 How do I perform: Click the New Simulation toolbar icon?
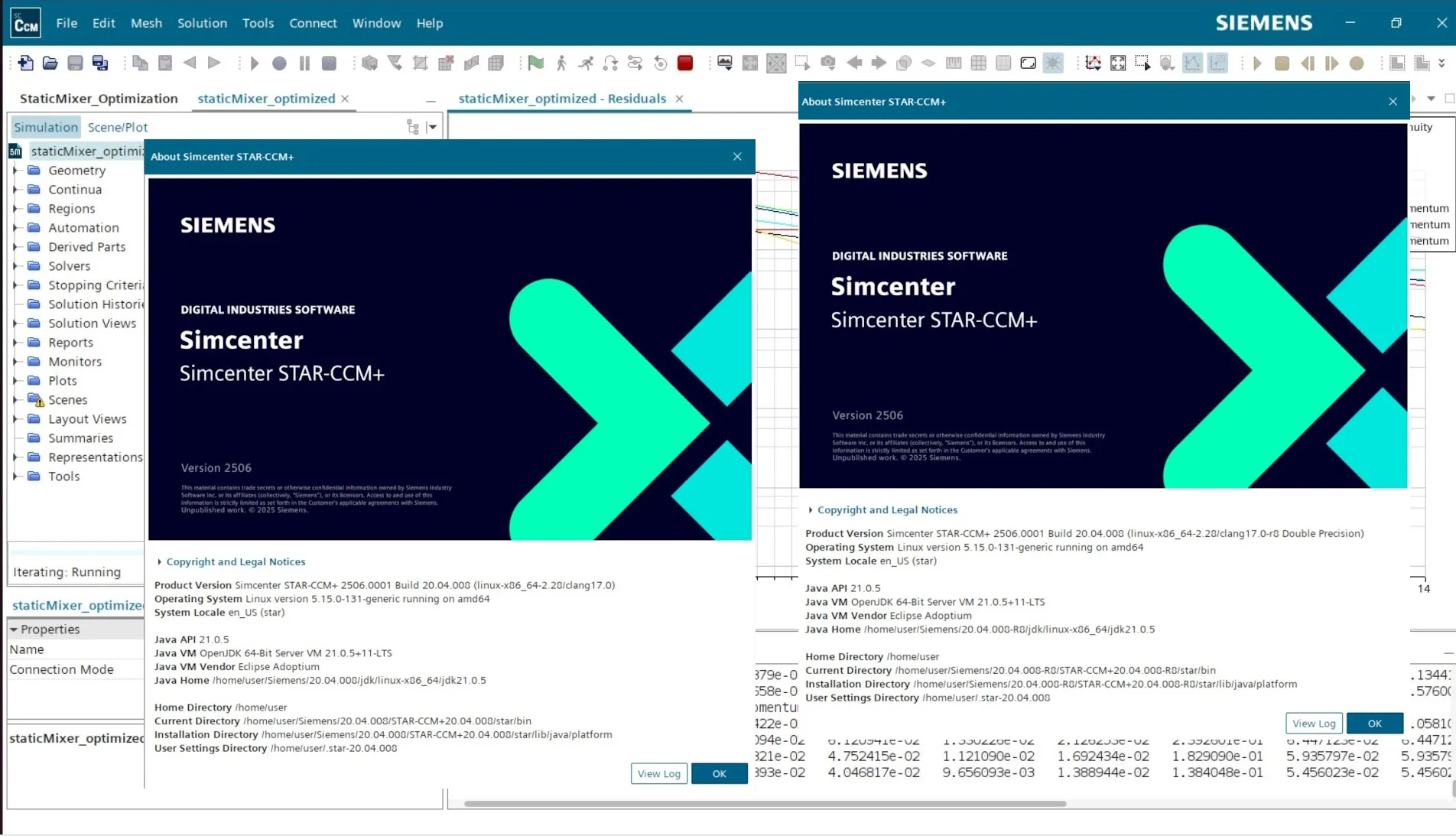click(25, 63)
